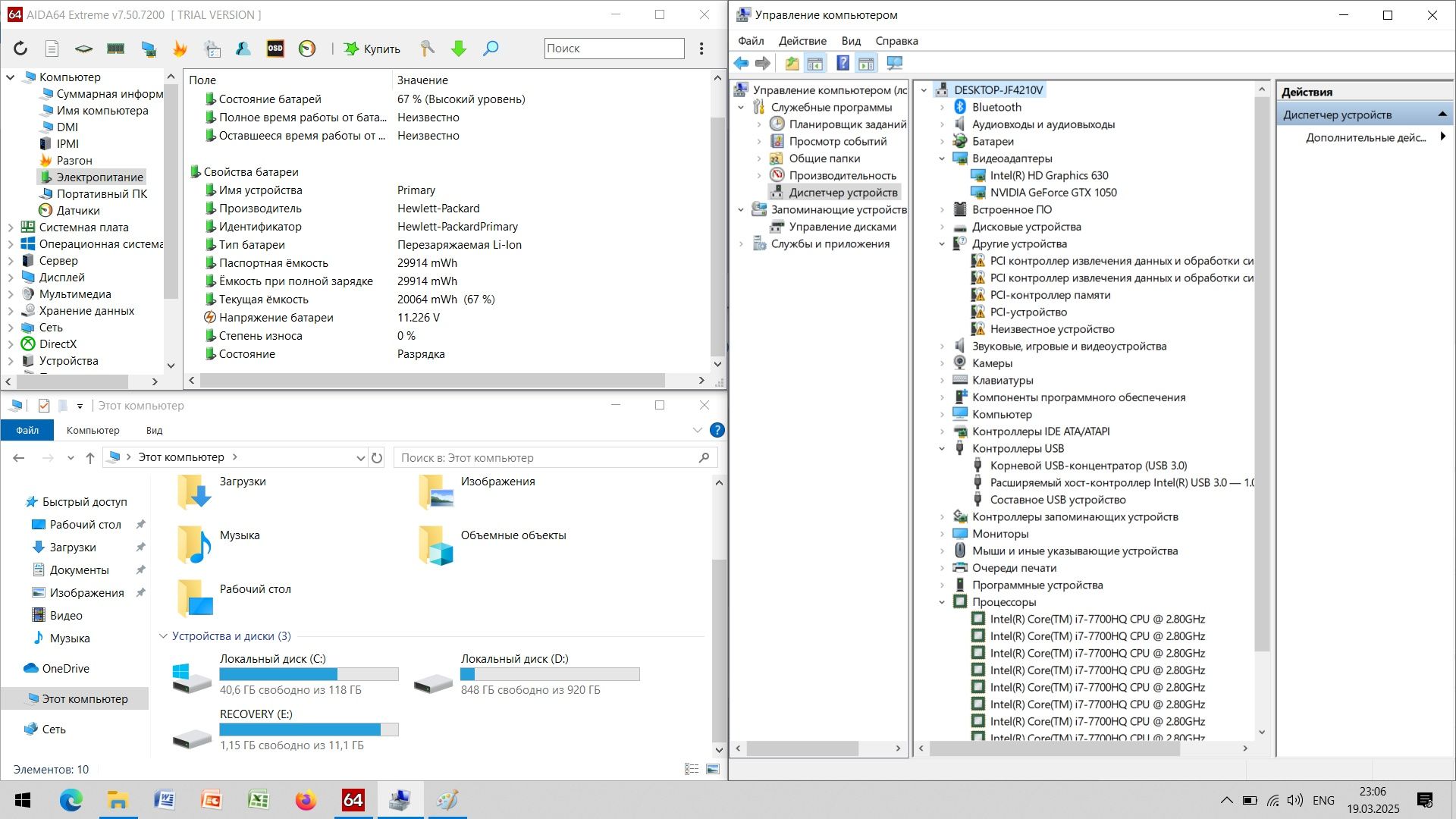Open the Компьютер ribbon tab in Explorer

93,430
